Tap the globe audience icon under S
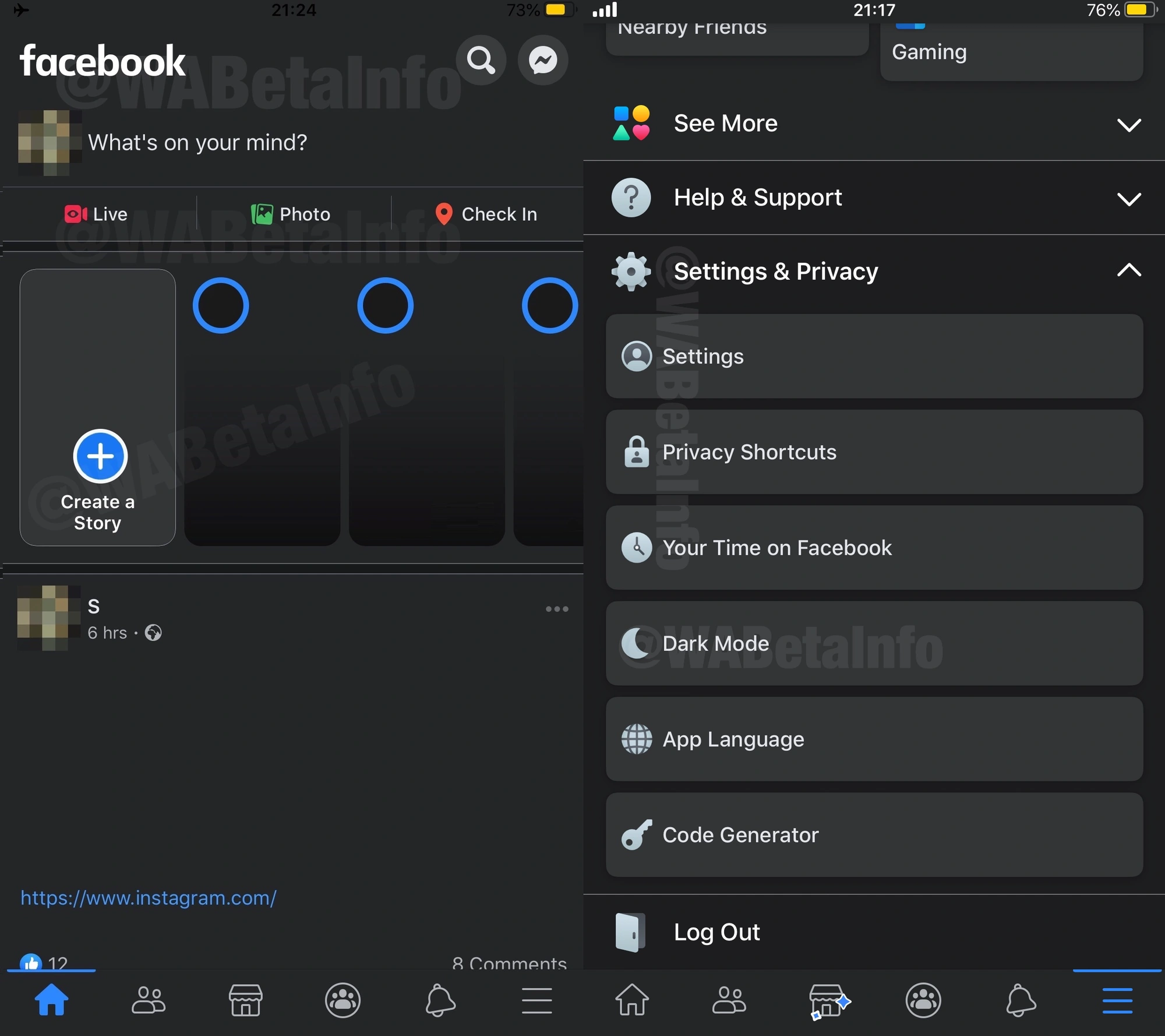The height and width of the screenshot is (1036, 1165). coord(153,633)
